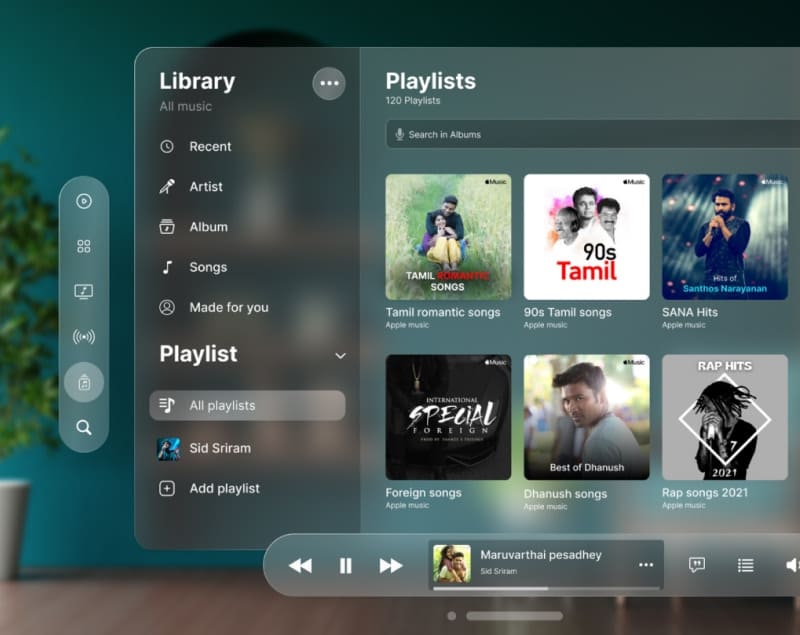
Task: Pause the currently playing song
Action: 345,565
